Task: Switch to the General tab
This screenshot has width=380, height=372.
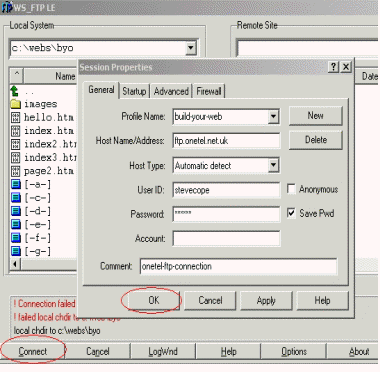Action: pyautogui.click(x=101, y=90)
